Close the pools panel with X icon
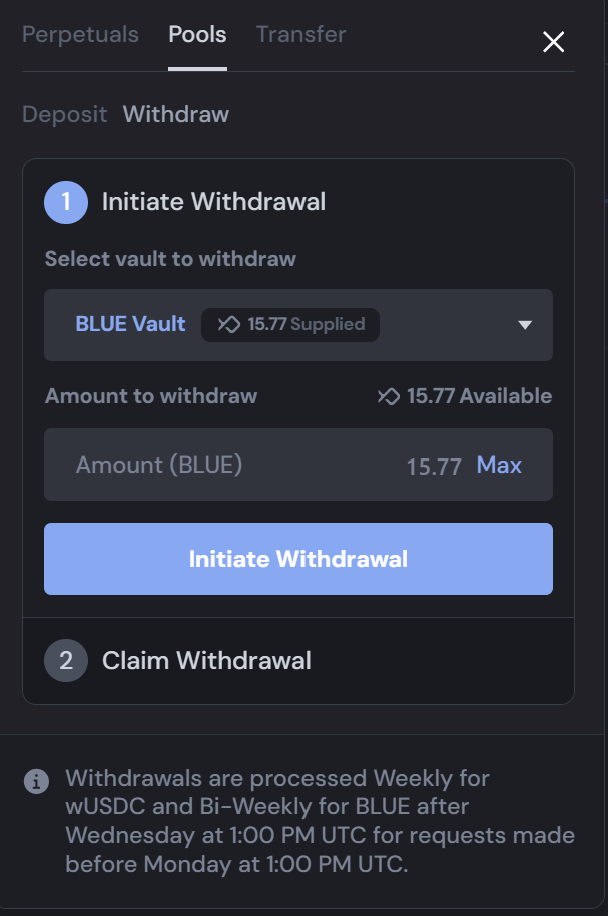 click(553, 41)
